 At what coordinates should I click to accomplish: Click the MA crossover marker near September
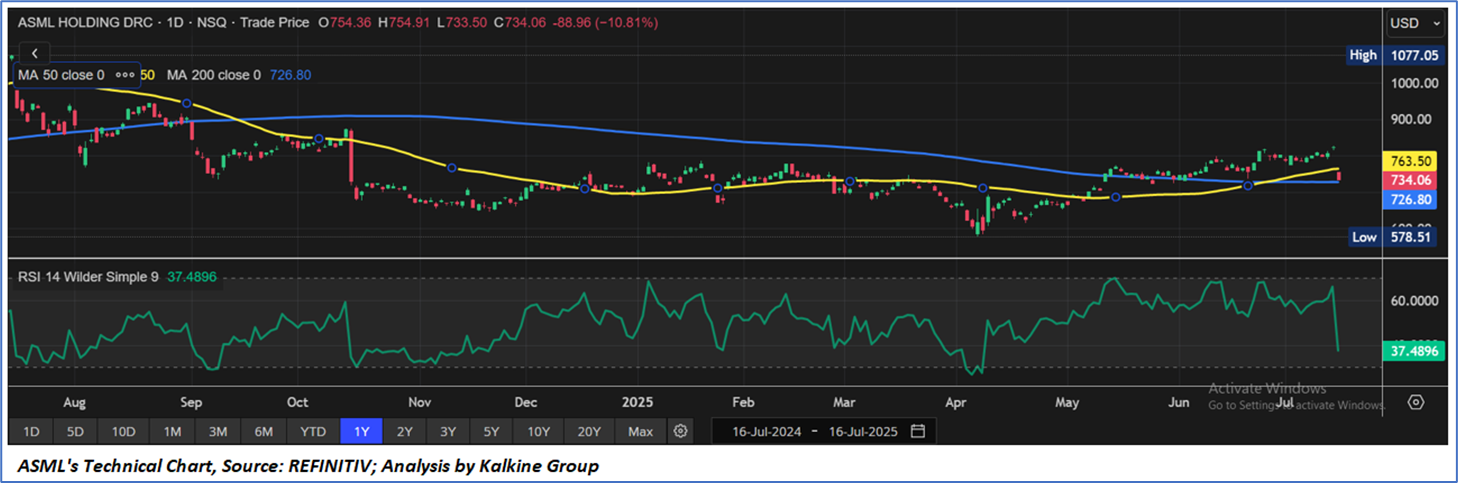coord(186,103)
